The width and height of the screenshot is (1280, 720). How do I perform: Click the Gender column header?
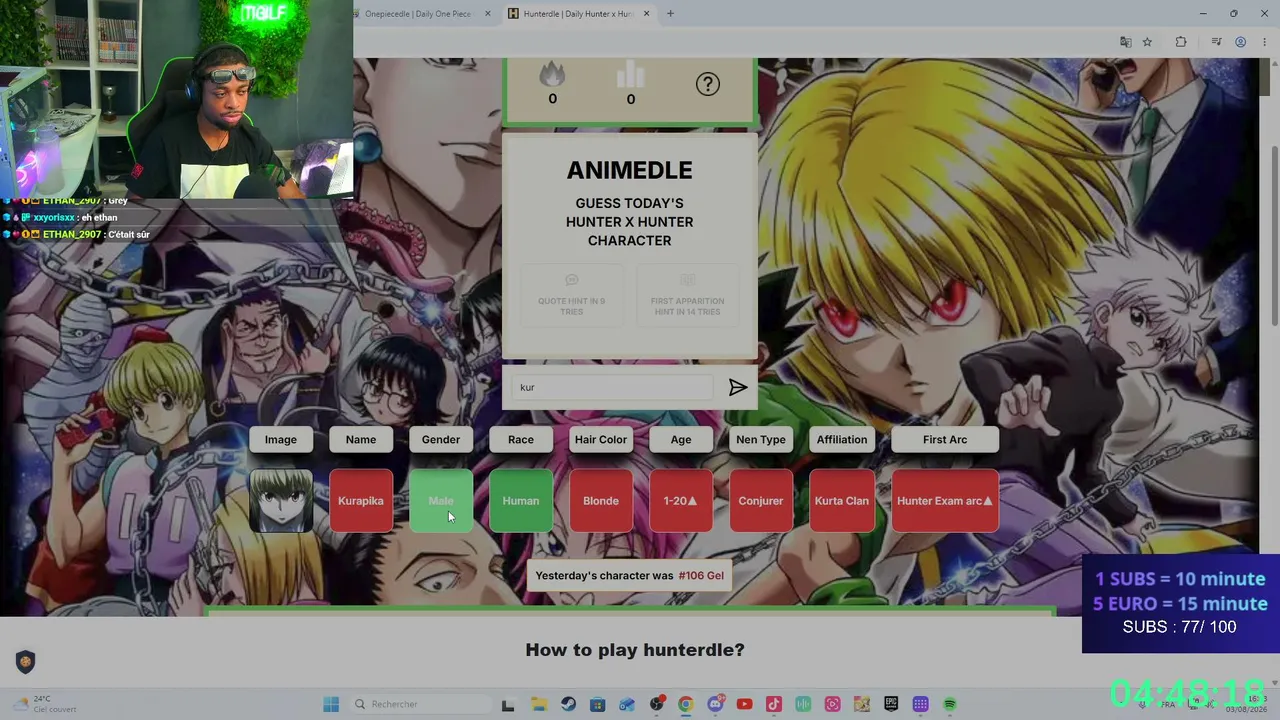coord(441,440)
